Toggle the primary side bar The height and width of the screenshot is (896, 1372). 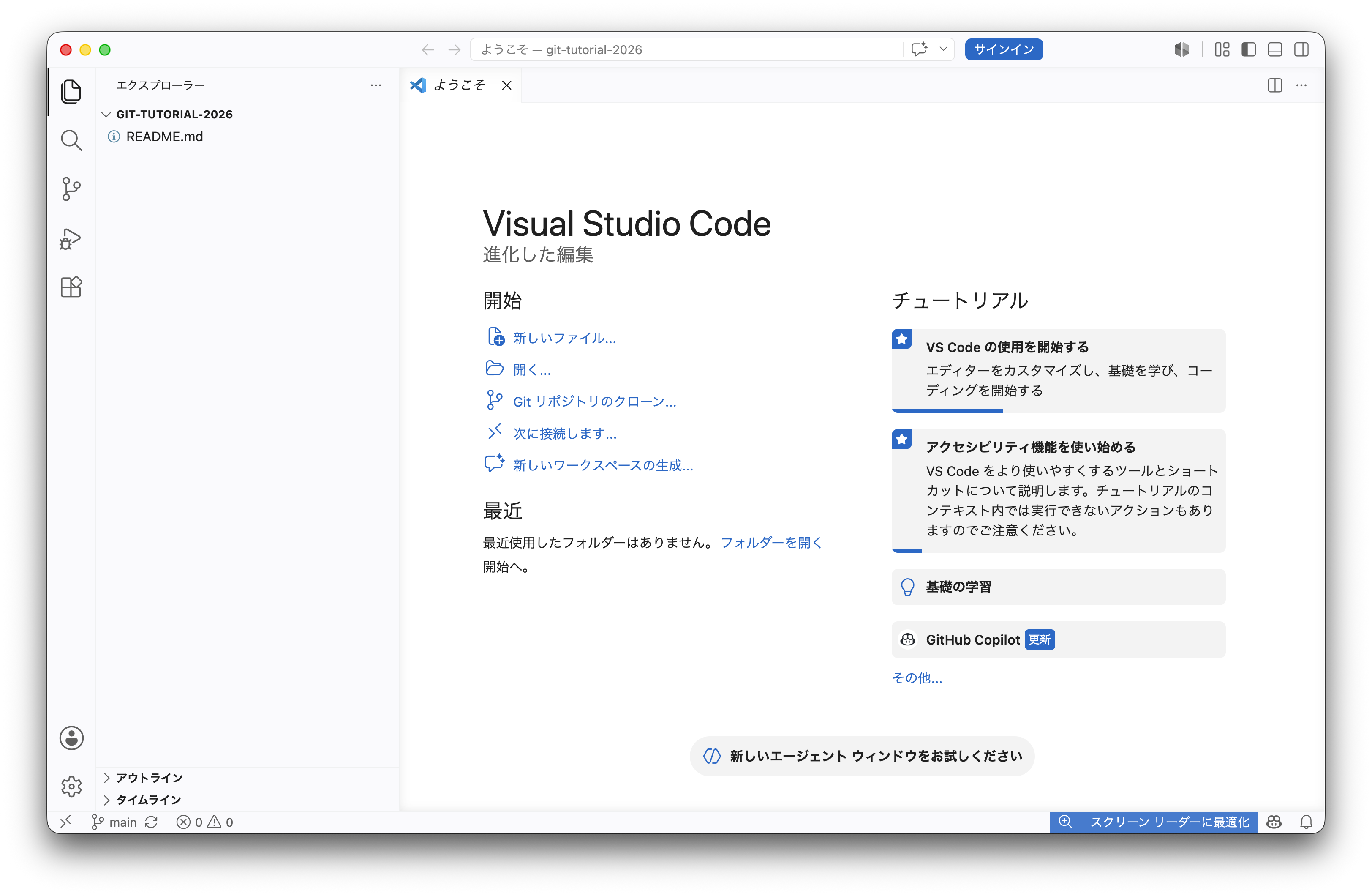[1249, 49]
